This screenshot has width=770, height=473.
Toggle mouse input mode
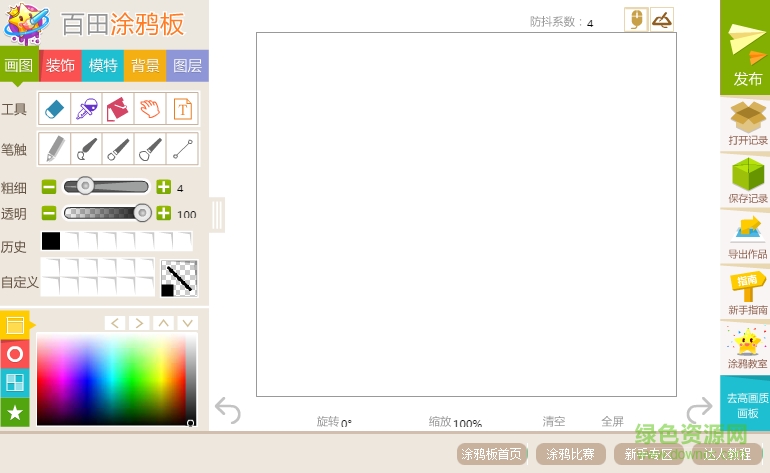[x=636, y=20]
